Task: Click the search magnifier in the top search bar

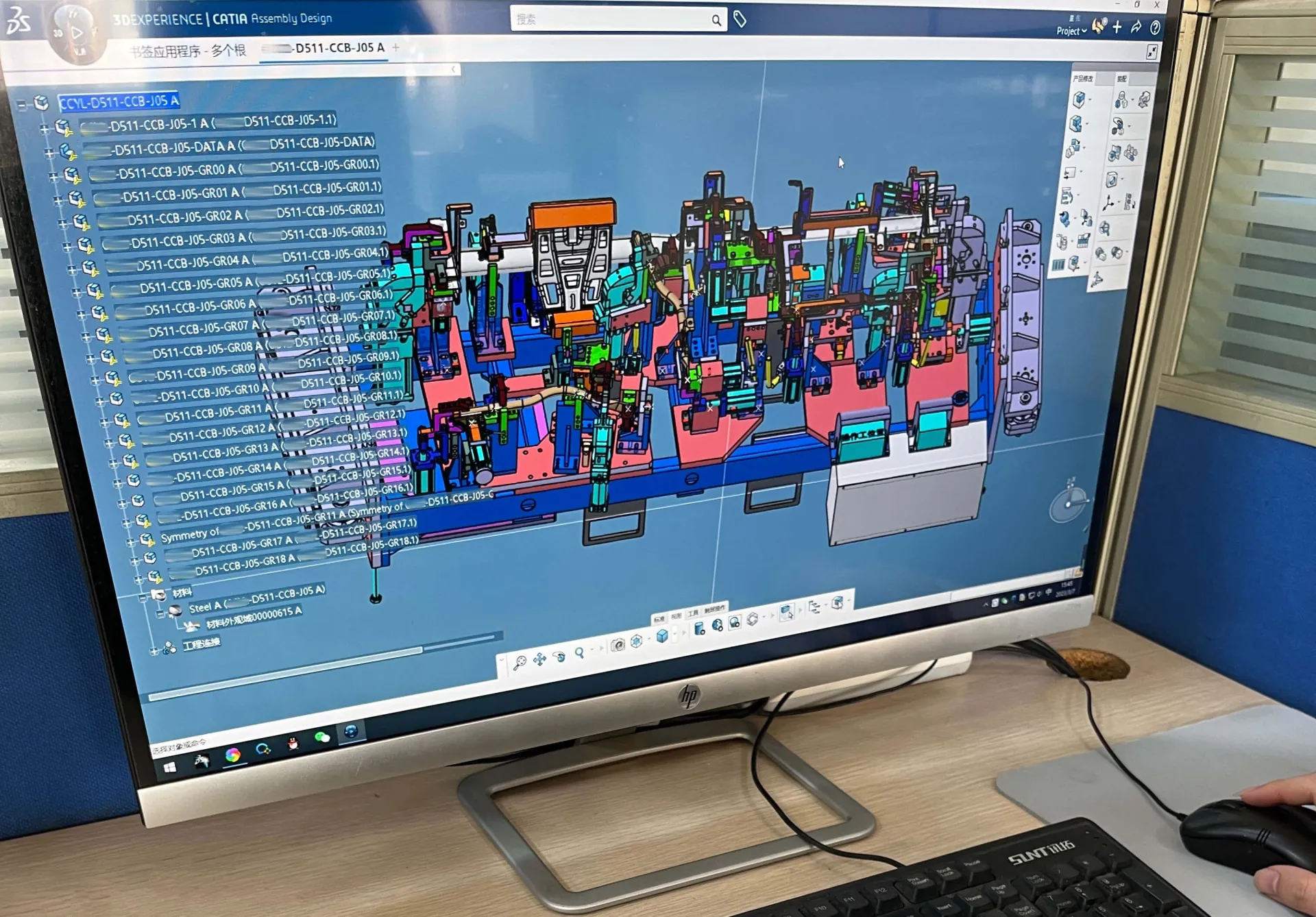Action: coord(716,19)
